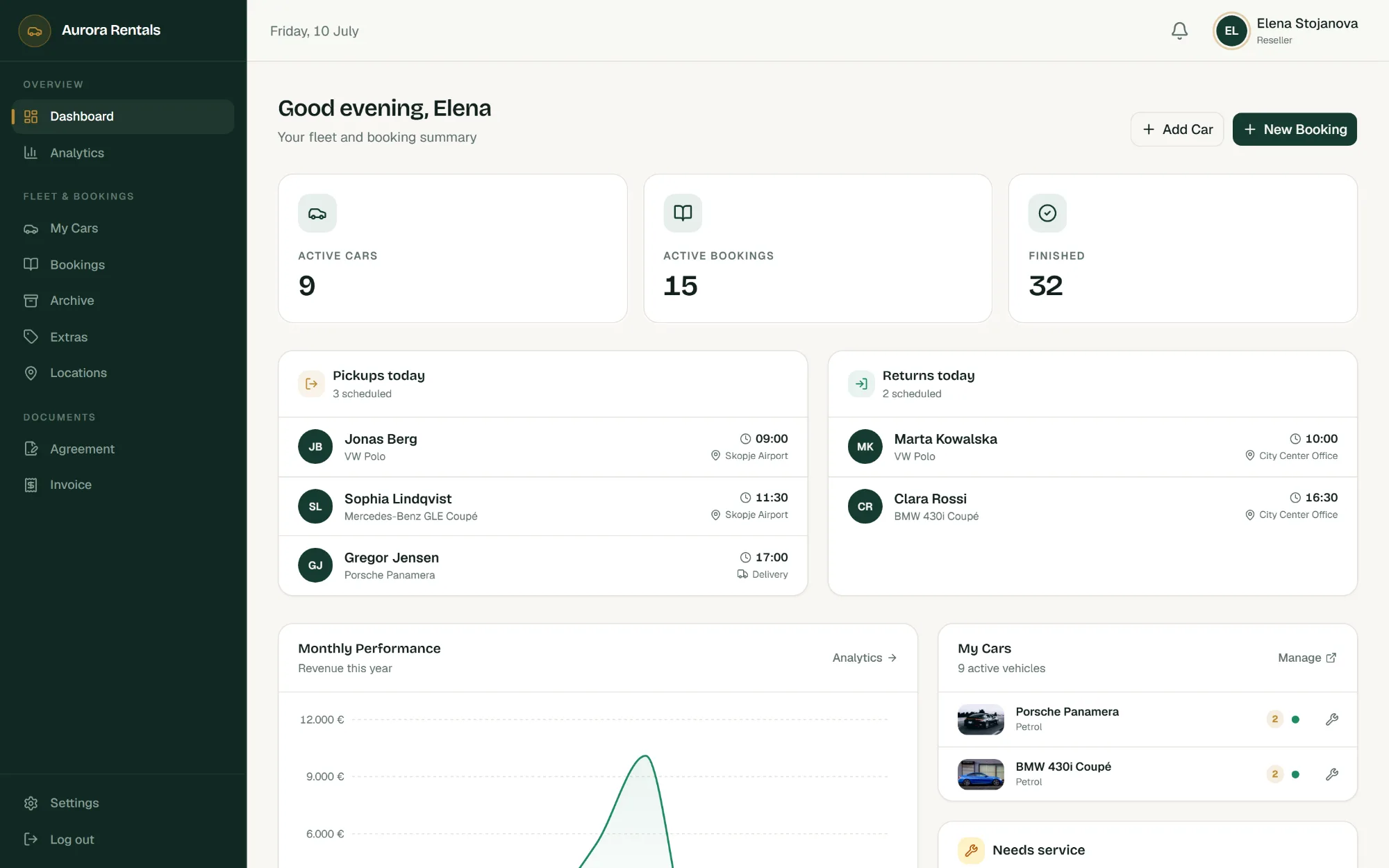The image size is (1389, 868).
Task: Click the Finished checkmark circle icon
Action: (x=1047, y=213)
